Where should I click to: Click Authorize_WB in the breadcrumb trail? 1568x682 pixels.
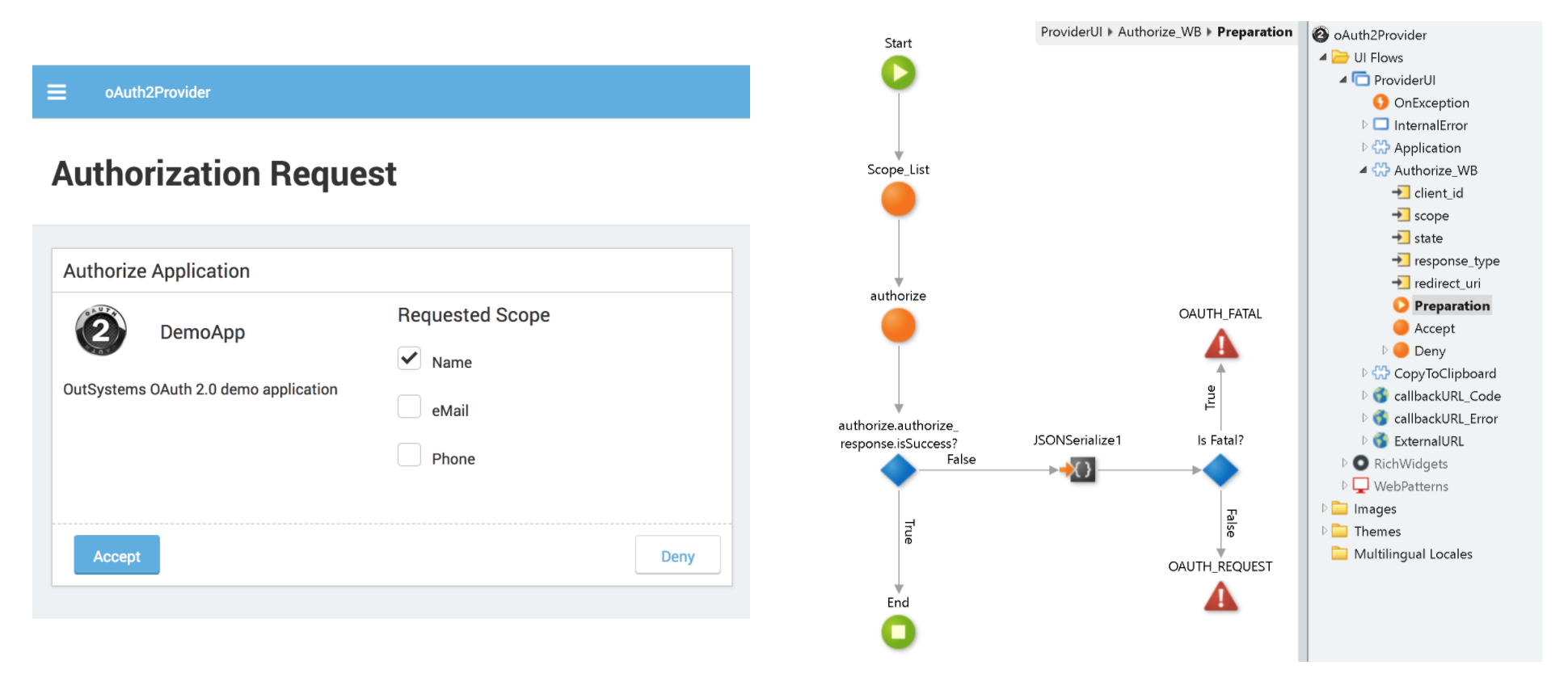click(x=1159, y=32)
